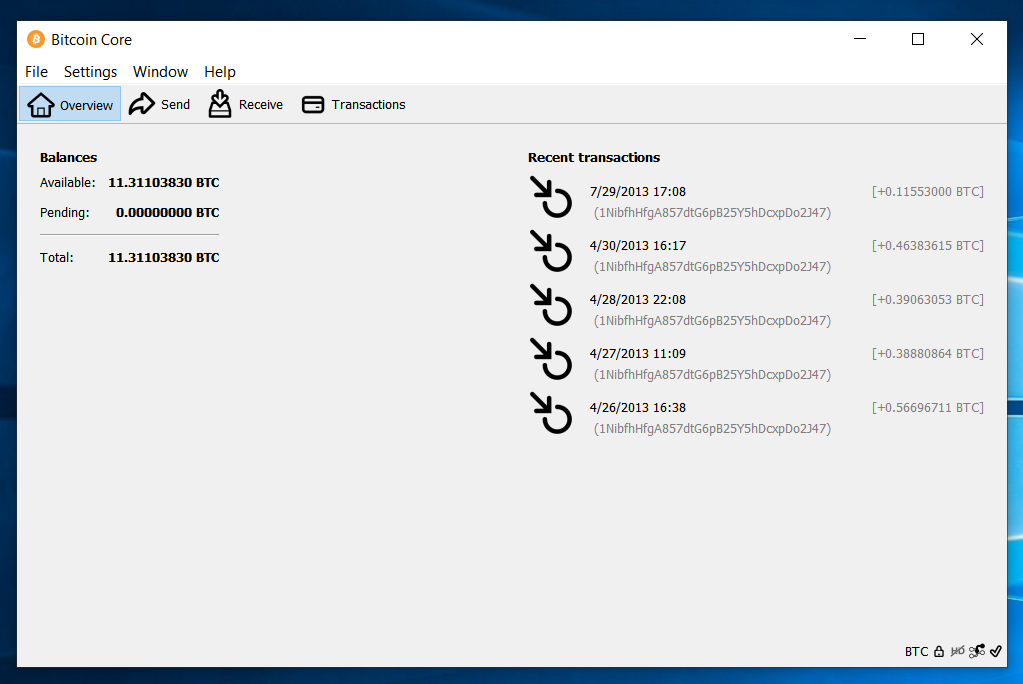Click the Bitcoin Core logo in title bar
This screenshot has width=1023, height=684.
click(36, 40)
